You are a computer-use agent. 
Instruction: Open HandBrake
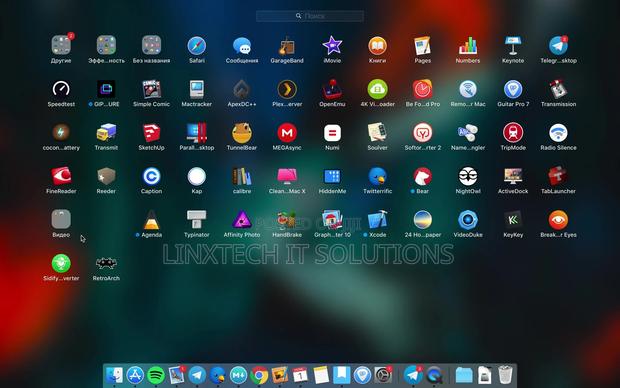[x=287, y=220]
